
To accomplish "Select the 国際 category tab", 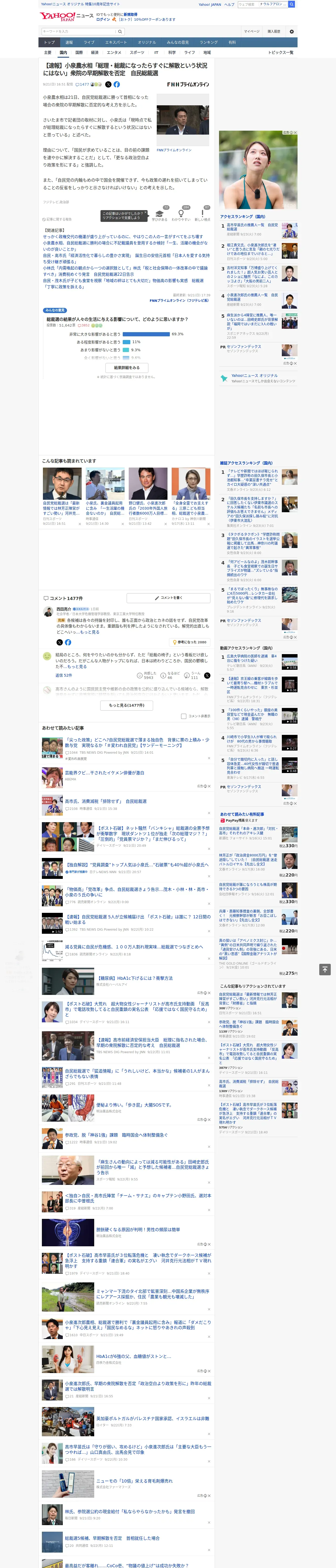I will pyautogui.click(x=79, y=53).
